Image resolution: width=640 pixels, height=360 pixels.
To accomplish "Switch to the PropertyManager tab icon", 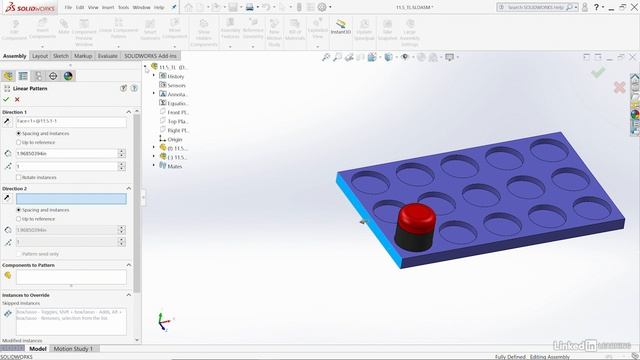I will click(23, 76).
